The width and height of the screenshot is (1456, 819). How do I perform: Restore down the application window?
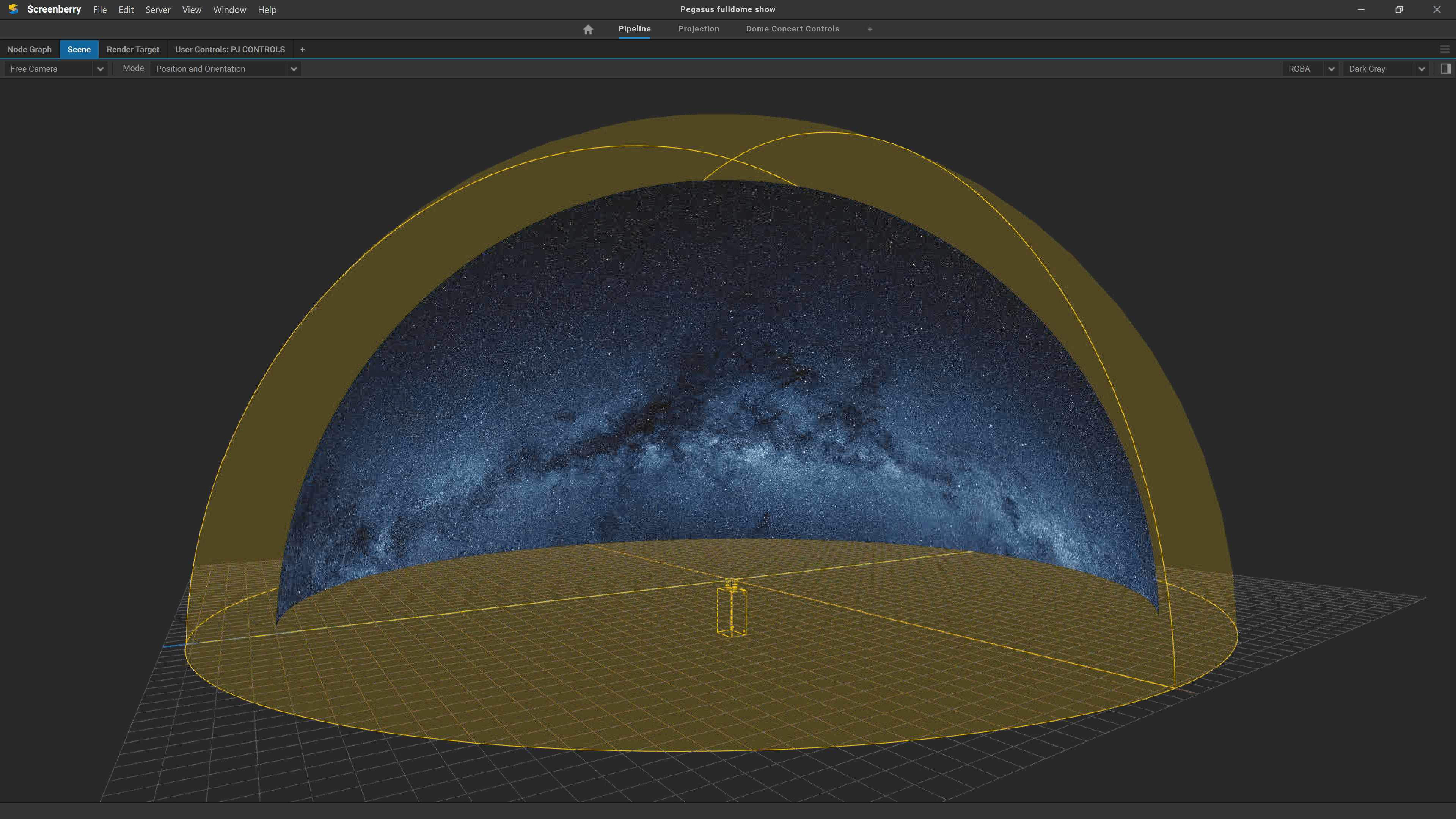pyautogui.click(x=1398, y=9)
